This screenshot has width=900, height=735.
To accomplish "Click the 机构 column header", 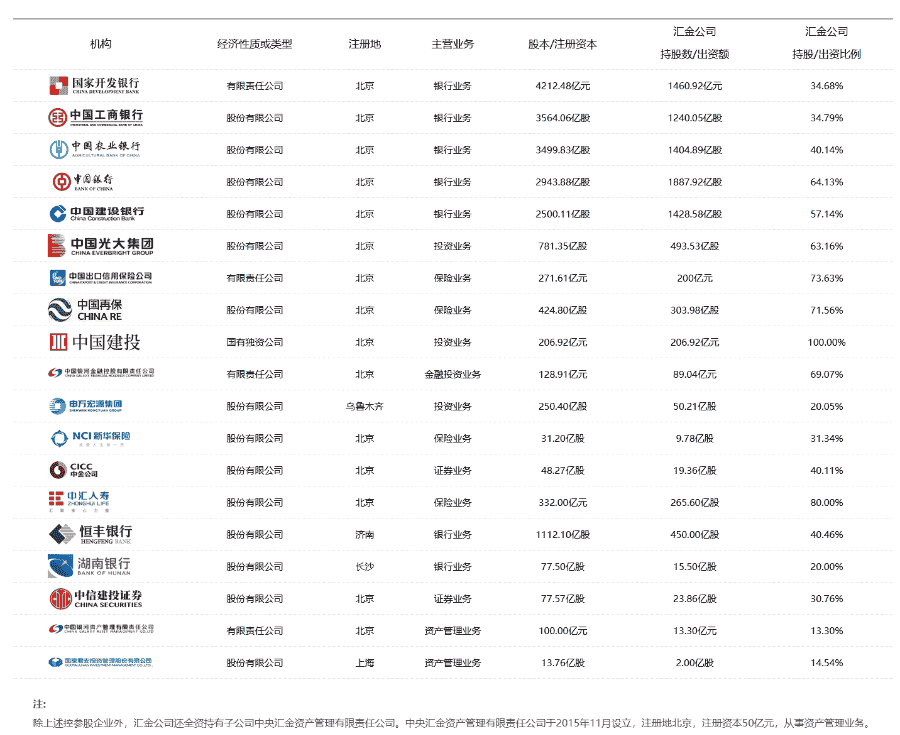I will click(x=100, y=44).
